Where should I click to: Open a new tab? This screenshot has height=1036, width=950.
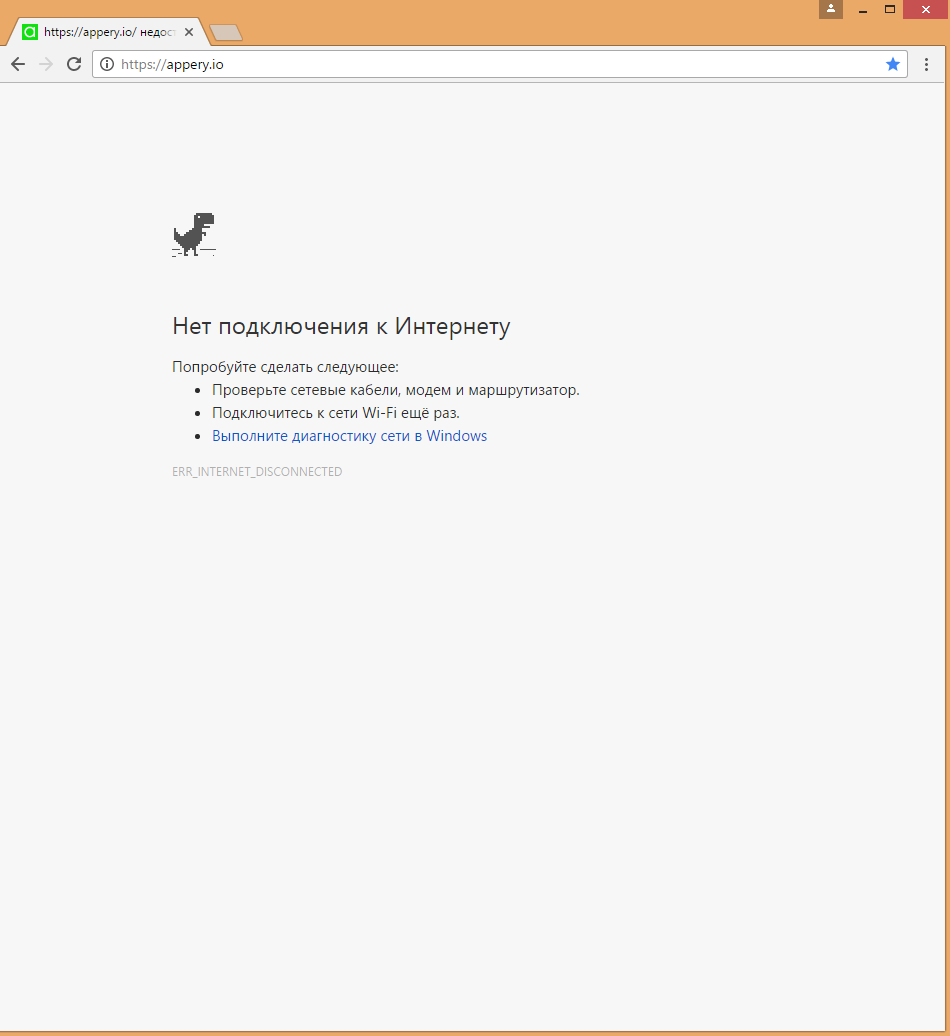pos(226,33)
